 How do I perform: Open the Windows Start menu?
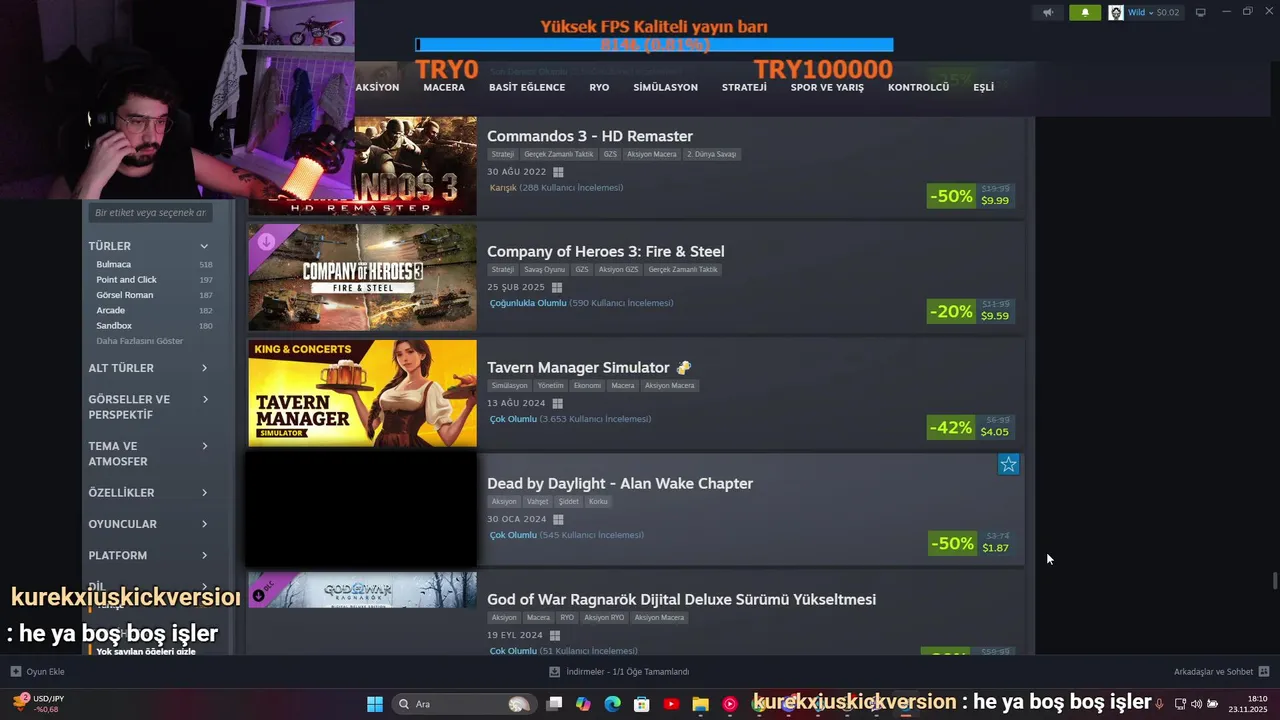coord(375,704)
